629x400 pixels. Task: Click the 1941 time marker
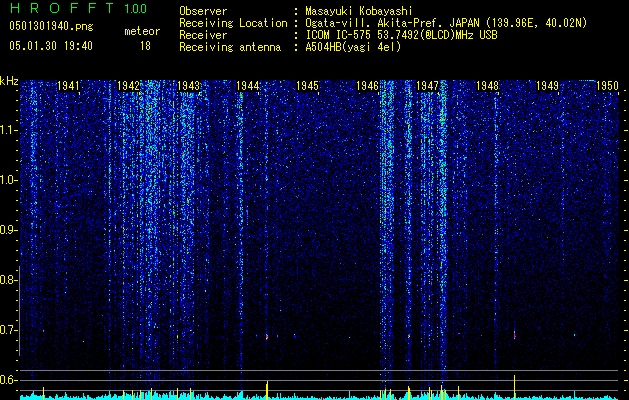(69, 85)
